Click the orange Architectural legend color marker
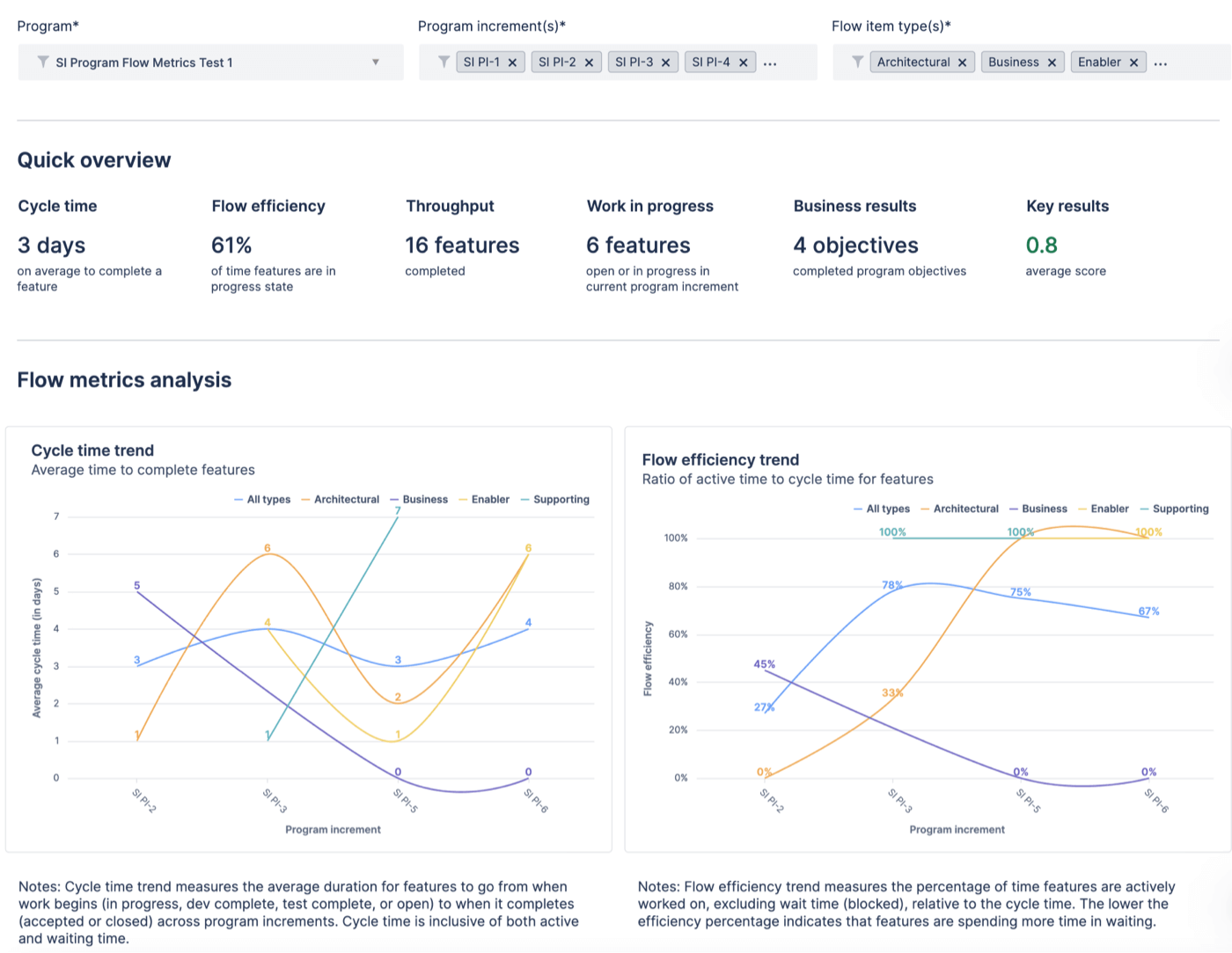This screenshot has width=1232, height=953. [304, 499]
